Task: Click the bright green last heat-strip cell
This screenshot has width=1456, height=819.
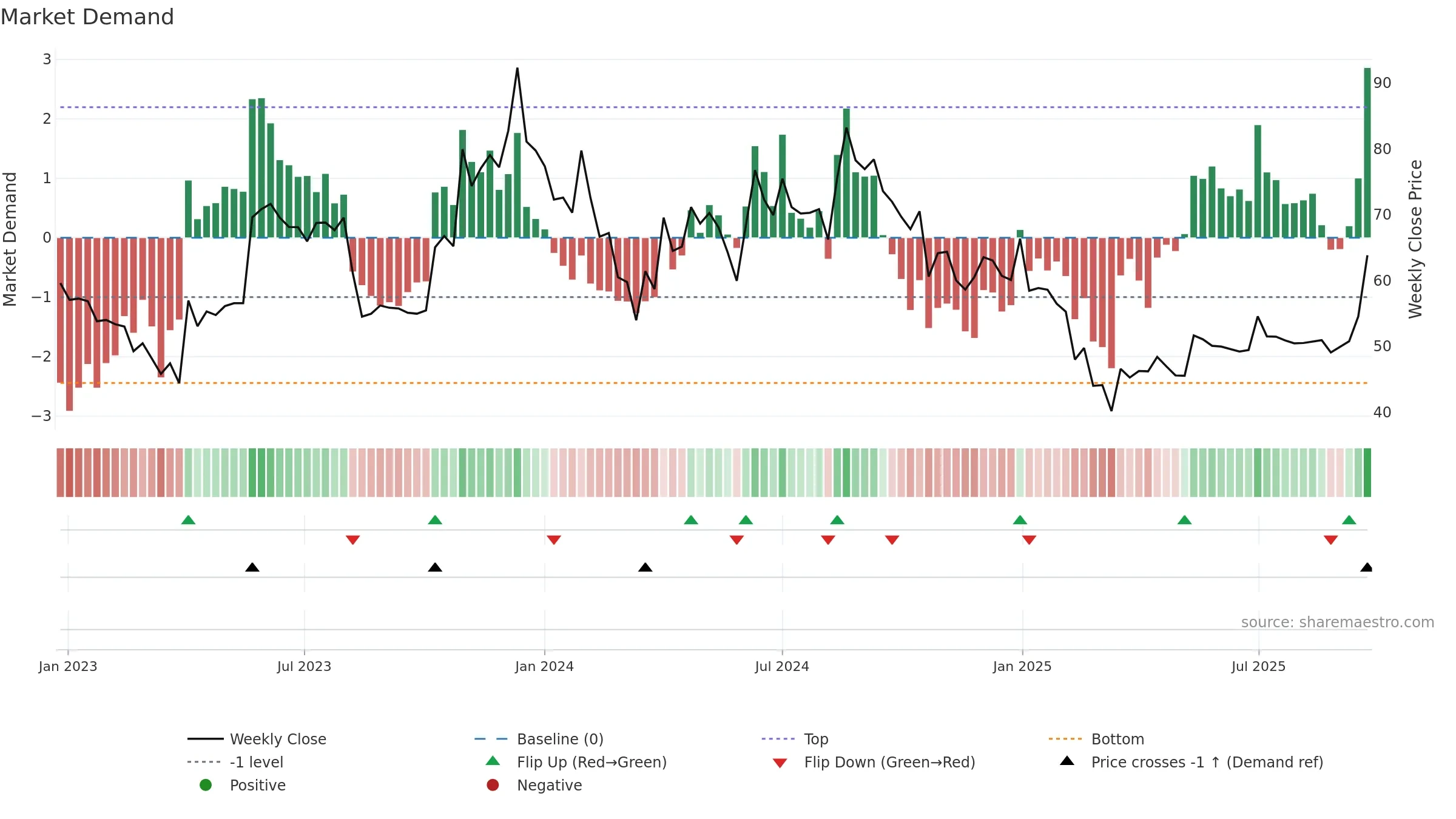Action: click(x=1367, y=473)
